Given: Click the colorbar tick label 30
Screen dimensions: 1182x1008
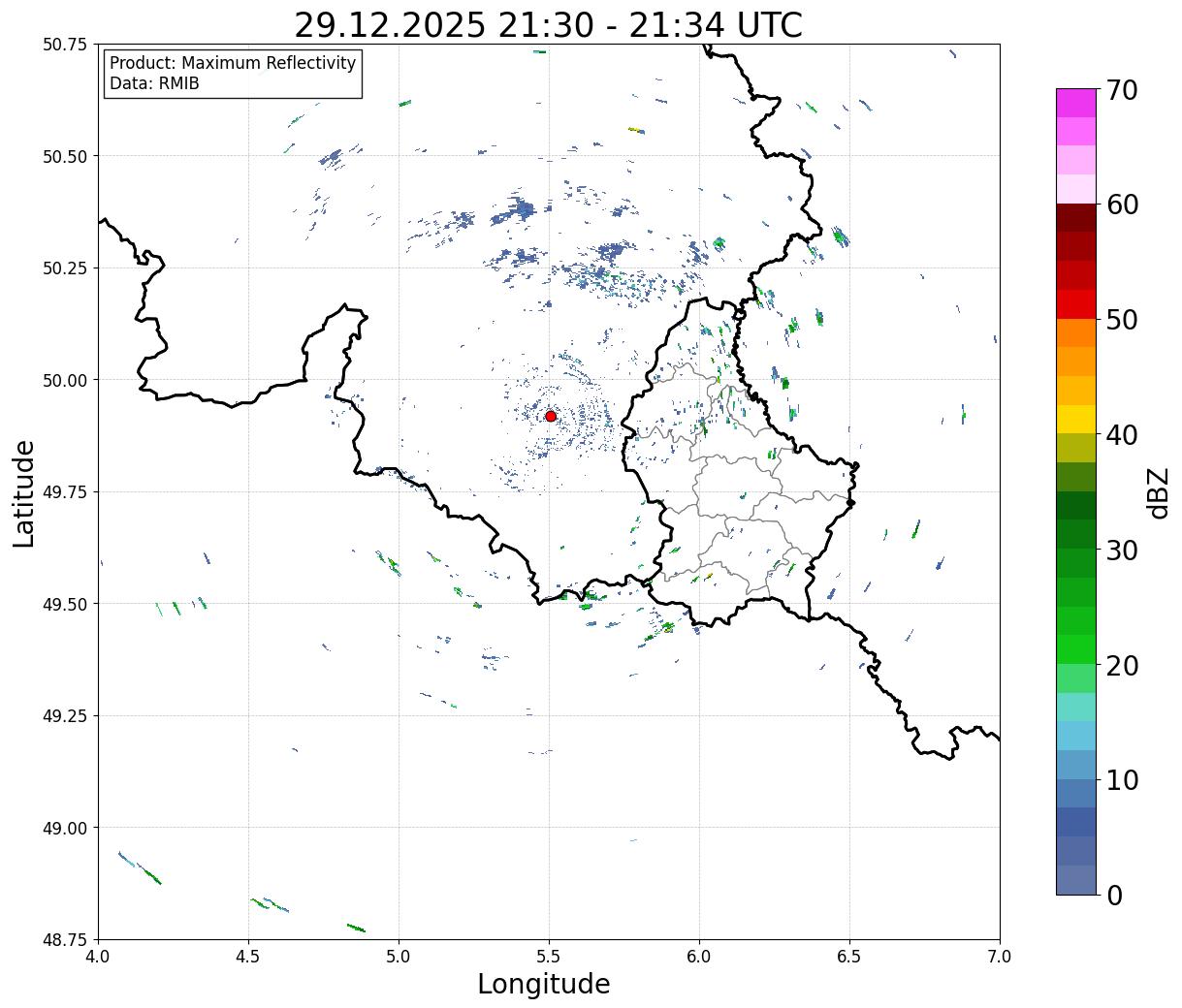Looking at the screenshot, I should (1122, 551).
